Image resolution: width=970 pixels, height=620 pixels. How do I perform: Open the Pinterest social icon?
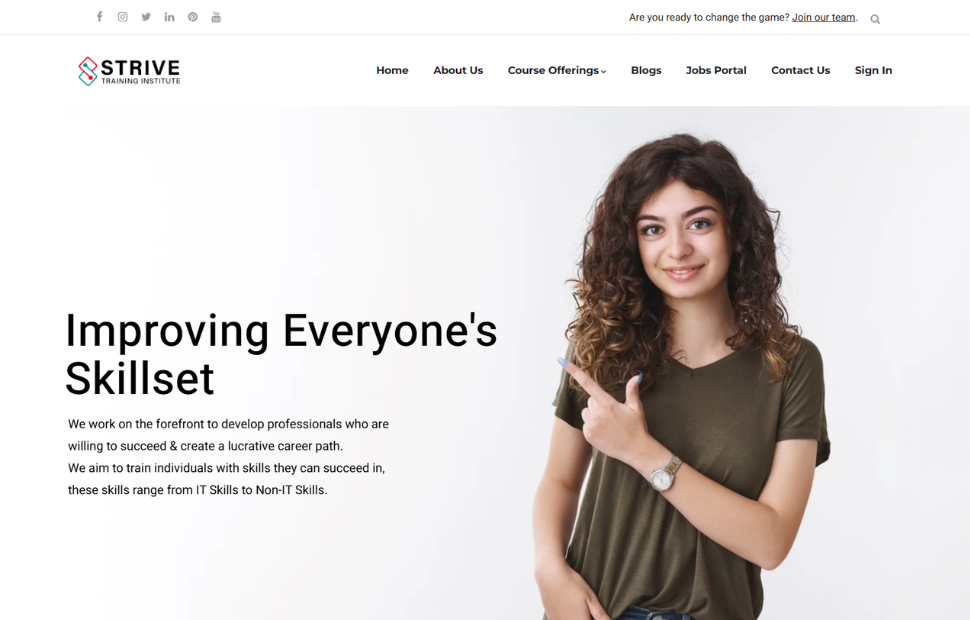193,17
